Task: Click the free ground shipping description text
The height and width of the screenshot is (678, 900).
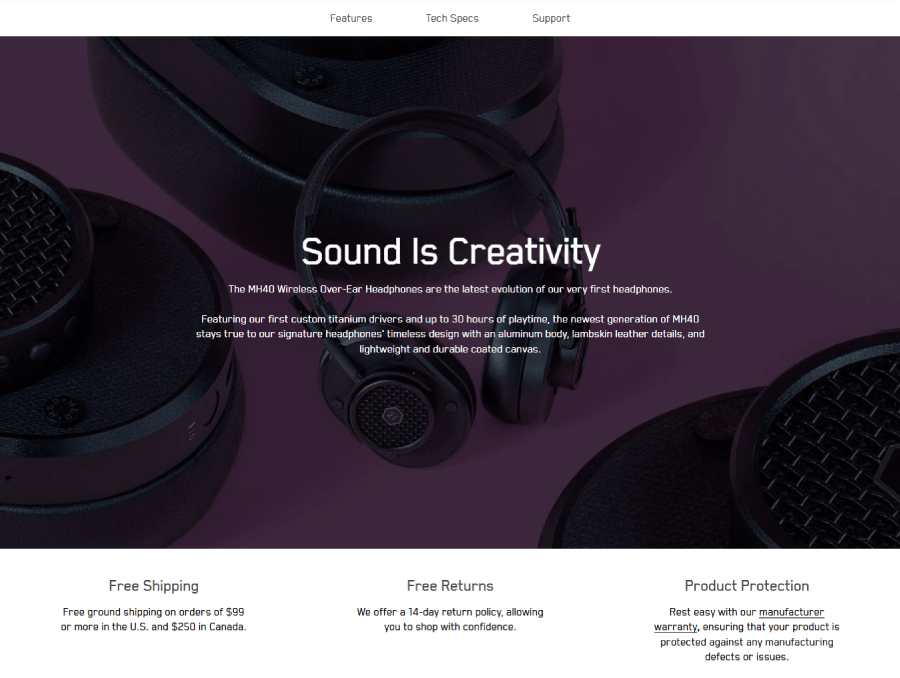Action: point(154,619)
